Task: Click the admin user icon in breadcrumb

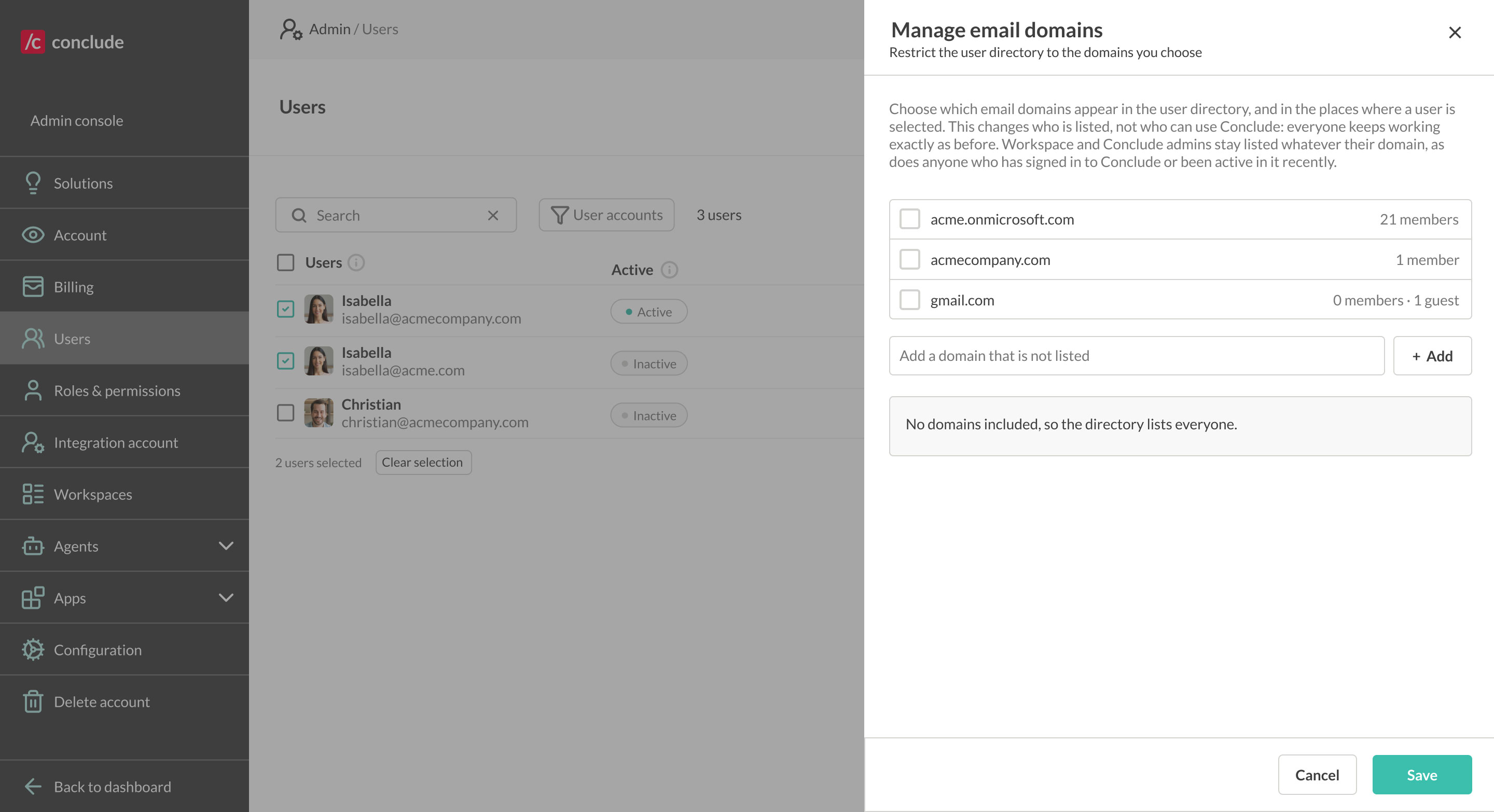Action: [x=291, y=29]
